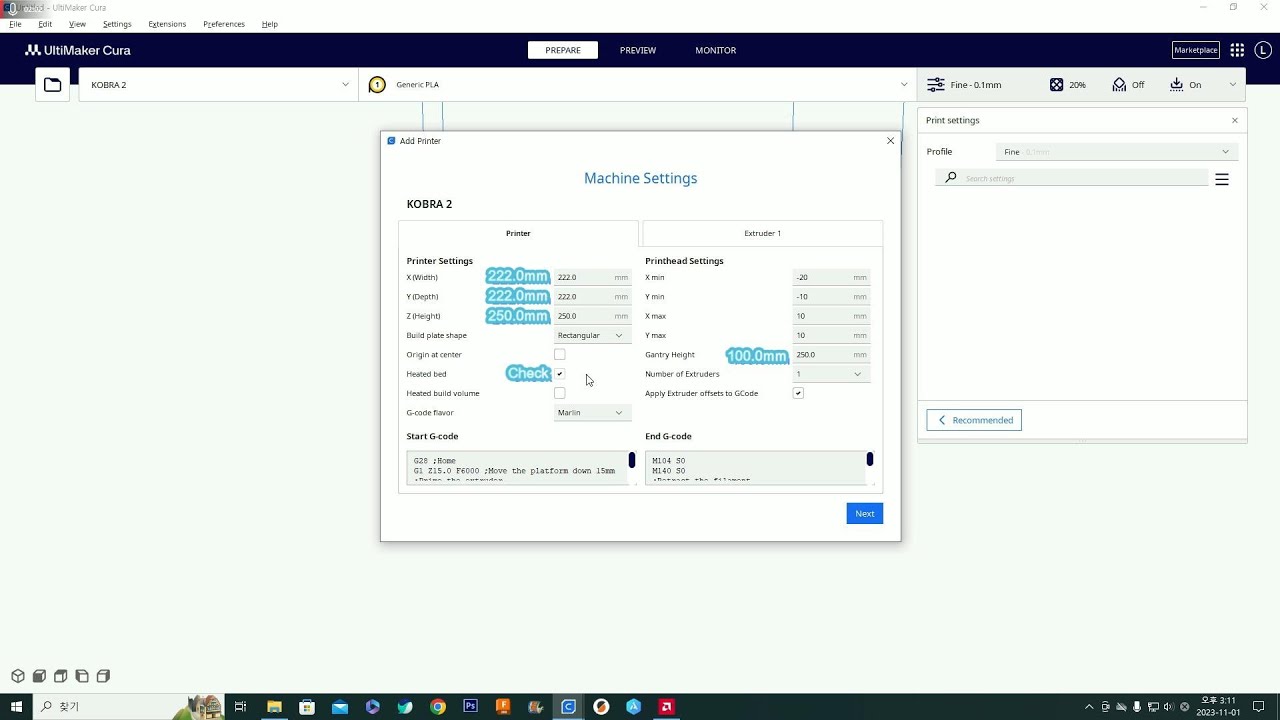Image resolution: width=1280 pixels, height=720 pixels.
Task: Switch to MONITOR stage
Action: point(716,50)
